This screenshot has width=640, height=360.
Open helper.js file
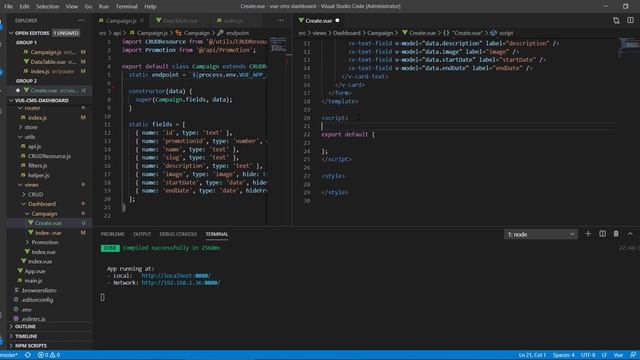click(x=38, y=175)
